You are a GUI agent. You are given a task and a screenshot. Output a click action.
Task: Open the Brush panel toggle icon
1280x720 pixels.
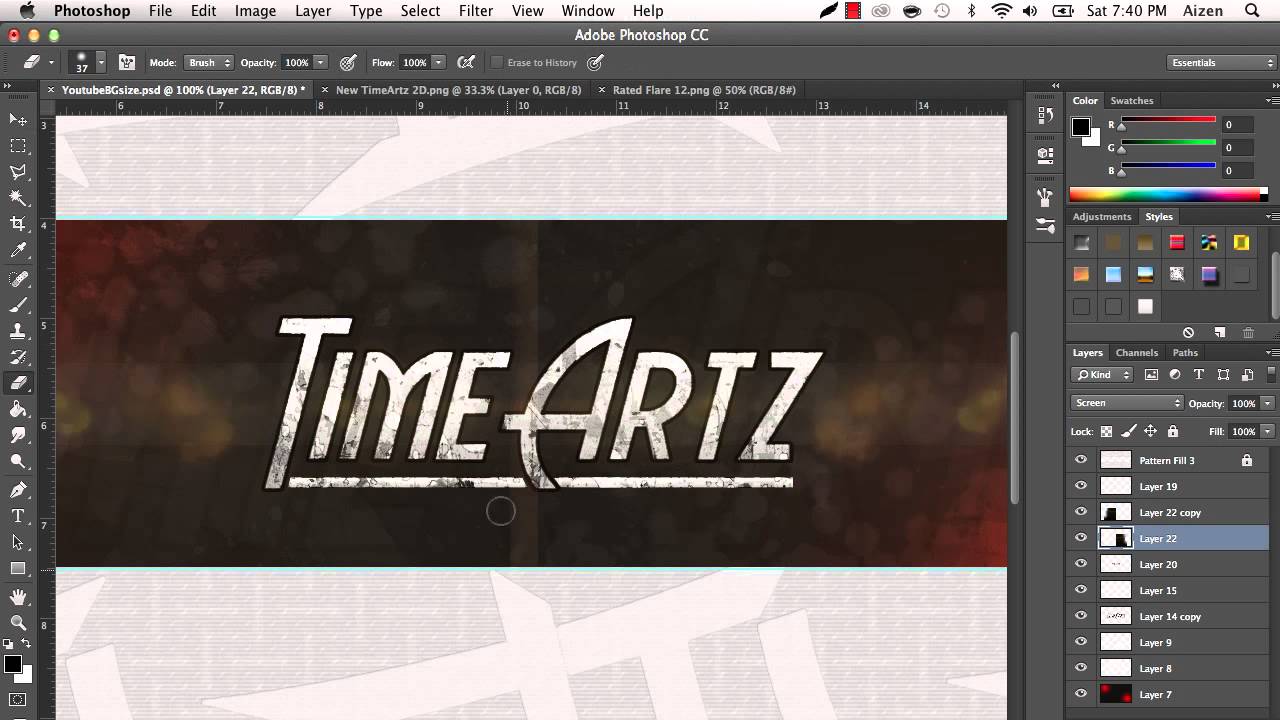click(x=127, y=62)
